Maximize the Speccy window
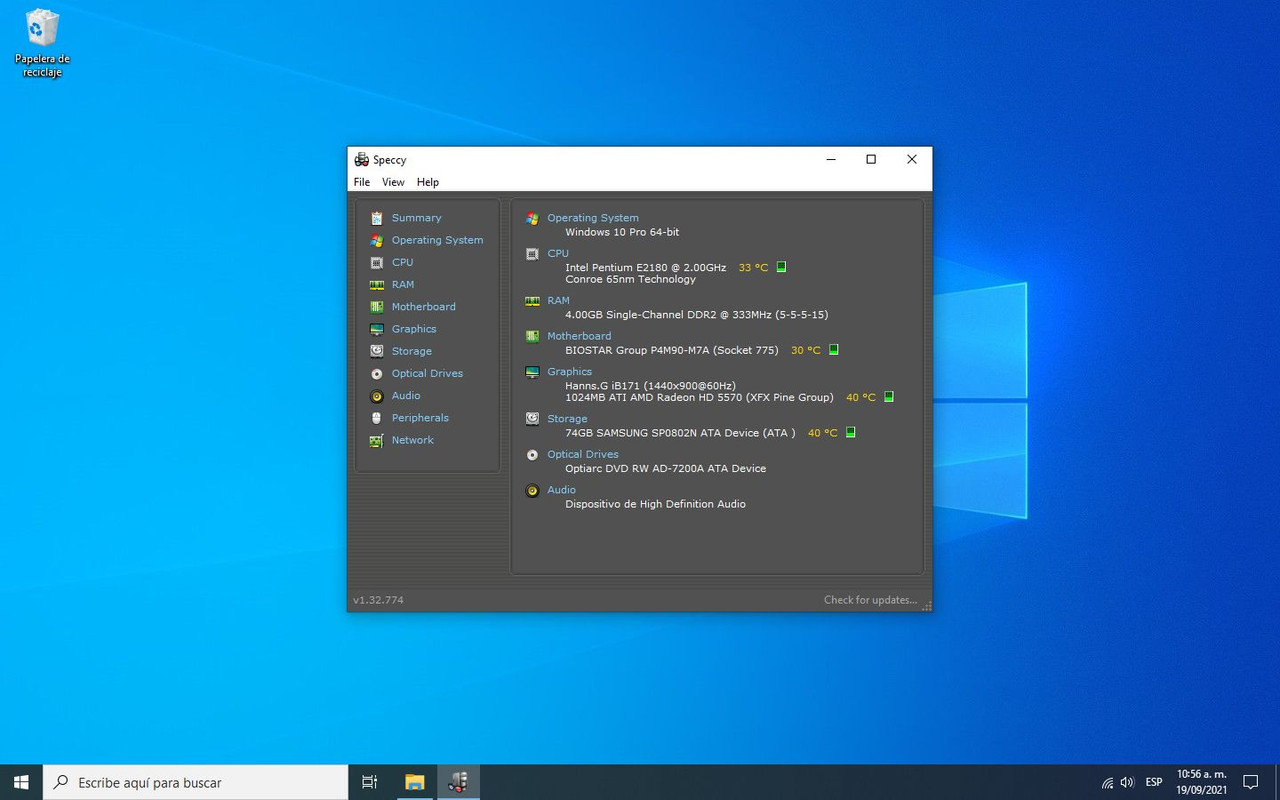The width and height of the screenshot is (1280, 800). (x=871, y=159)
